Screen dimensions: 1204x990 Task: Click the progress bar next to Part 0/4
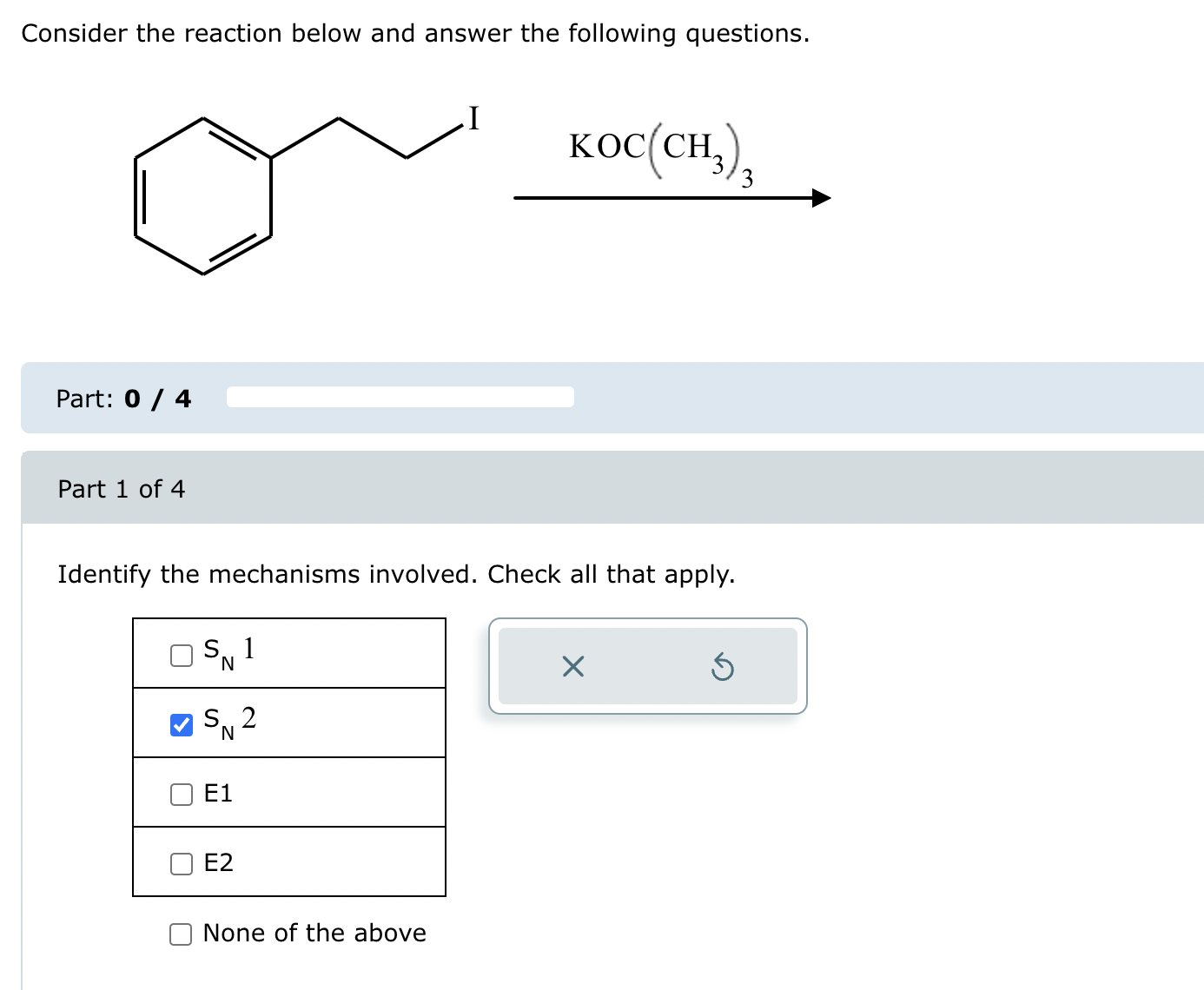pos(400,398)
